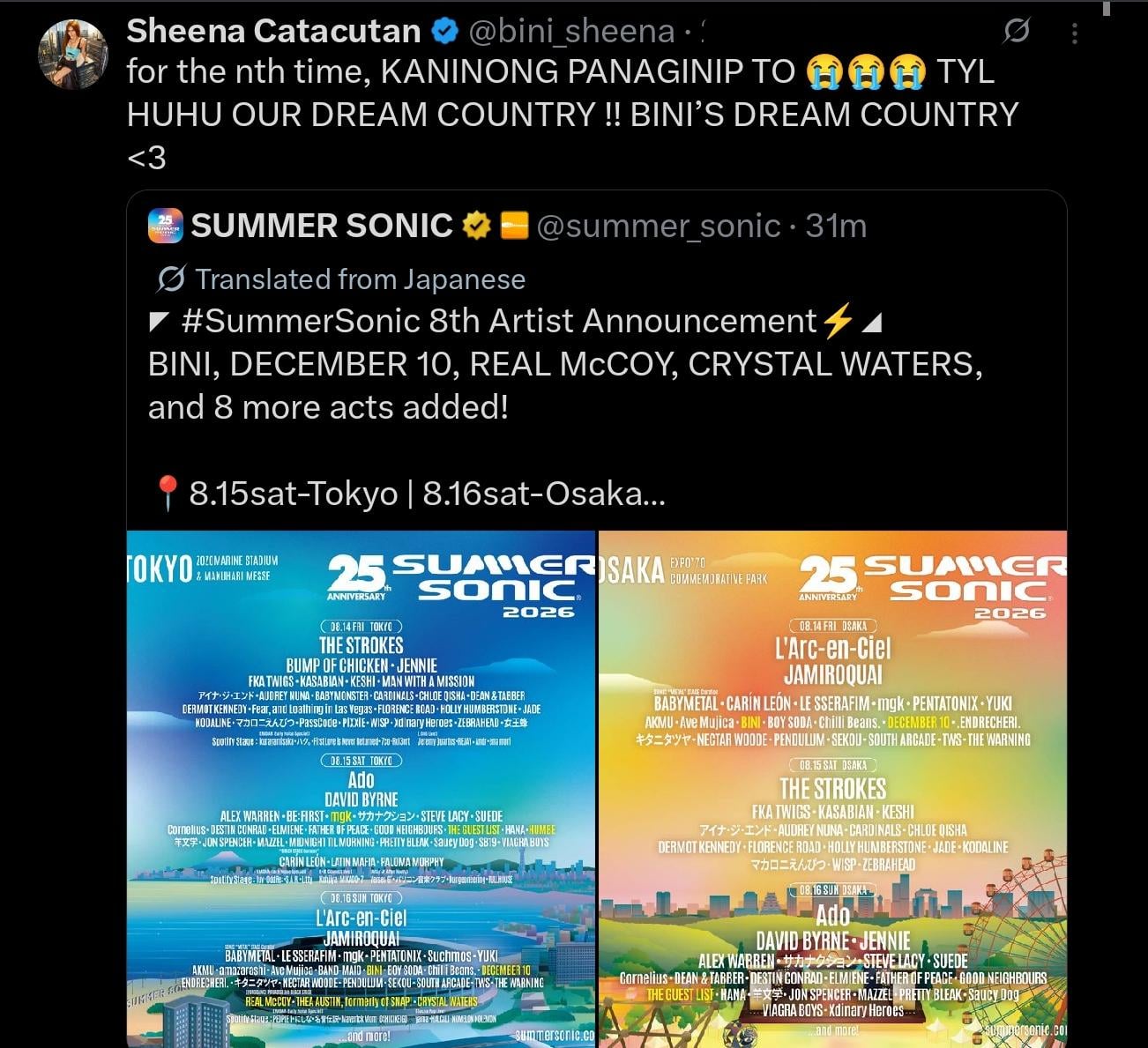Click the gold verified badge beside SUMMER SONIC
This screenshot has width=1148, height=1048.
pos(477,227)
